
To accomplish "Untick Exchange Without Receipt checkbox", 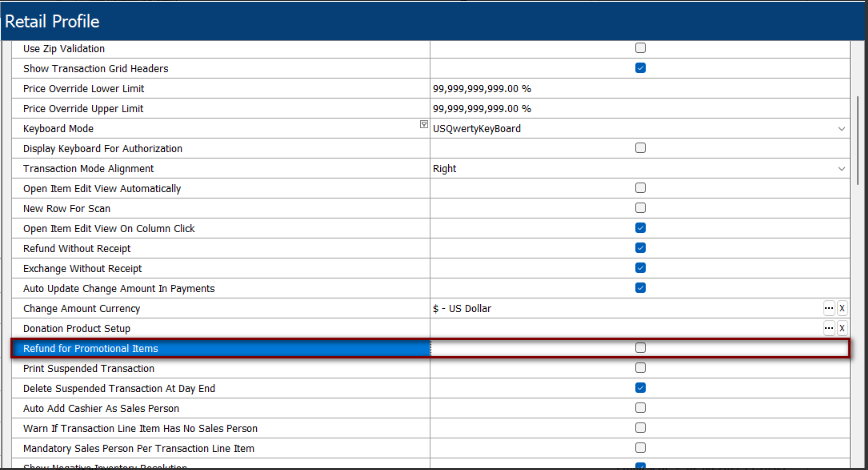I will tap(640, 268).
